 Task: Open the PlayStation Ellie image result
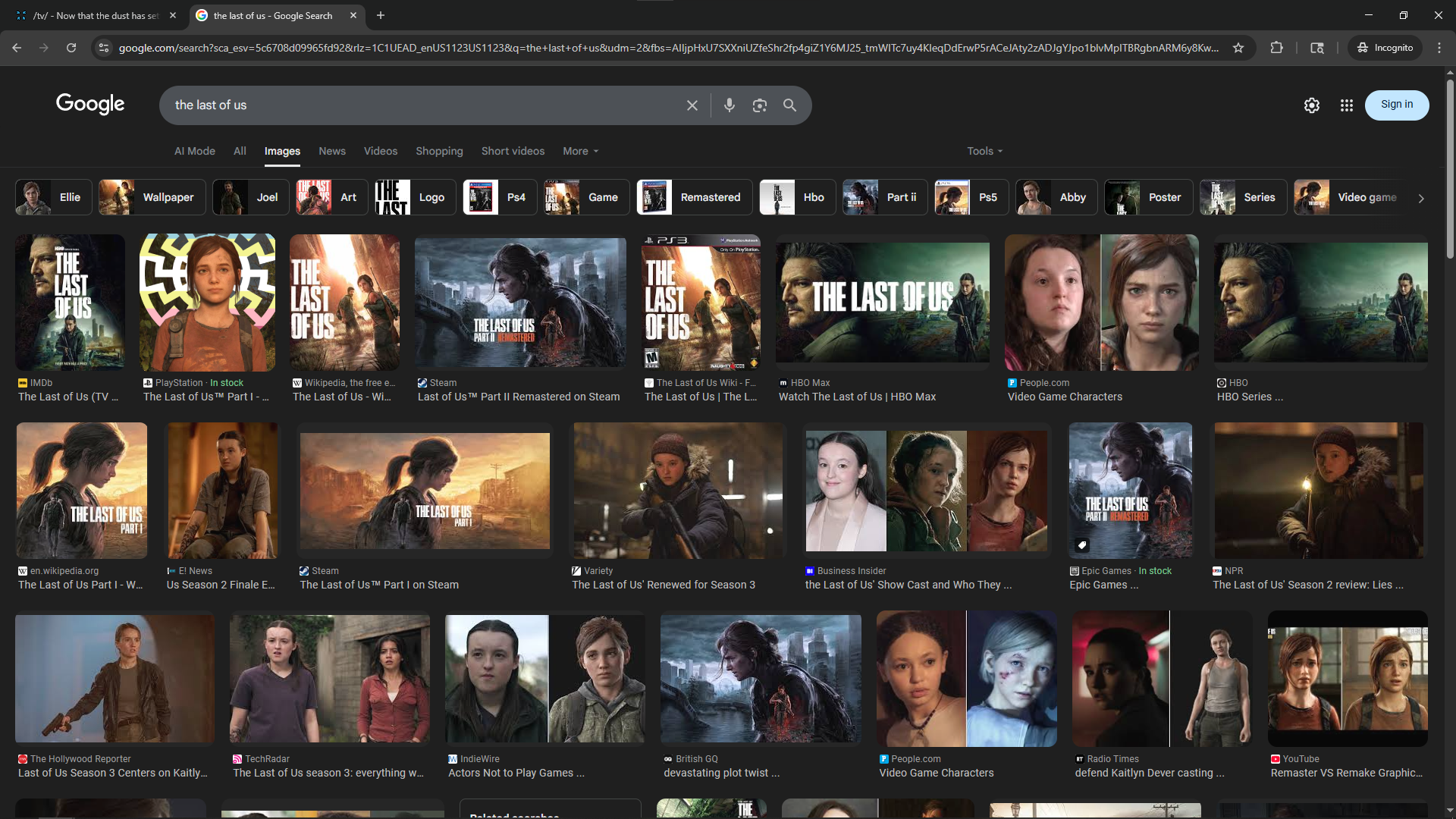(207, 302)
